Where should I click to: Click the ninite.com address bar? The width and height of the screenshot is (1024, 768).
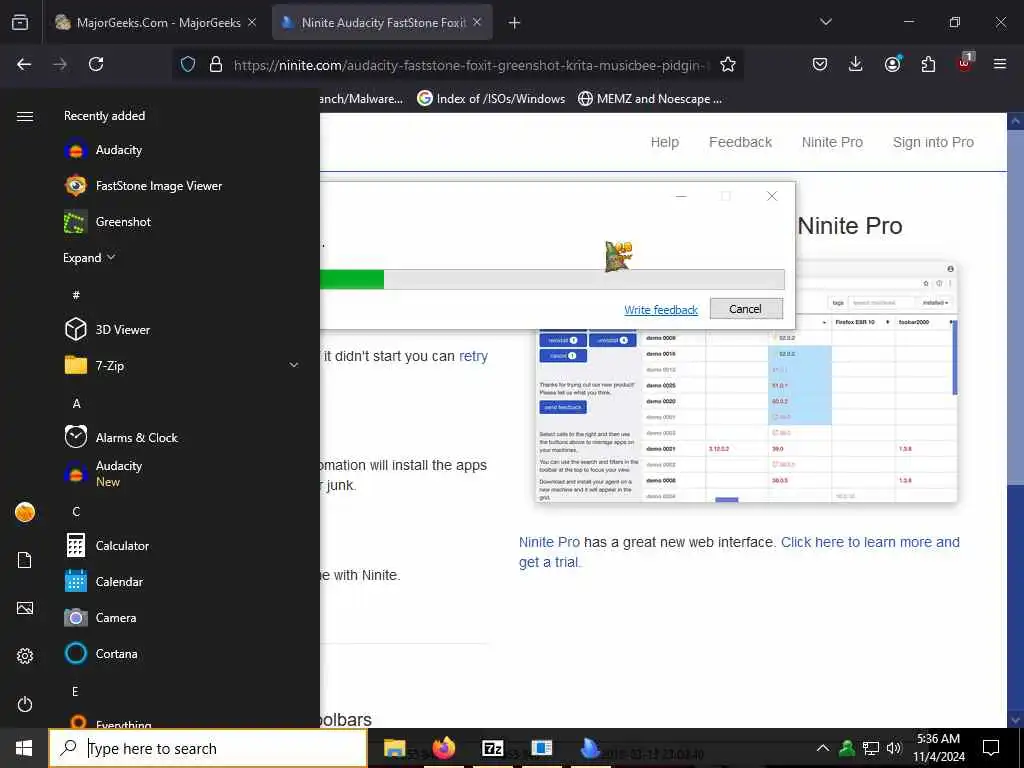[470, 65]
